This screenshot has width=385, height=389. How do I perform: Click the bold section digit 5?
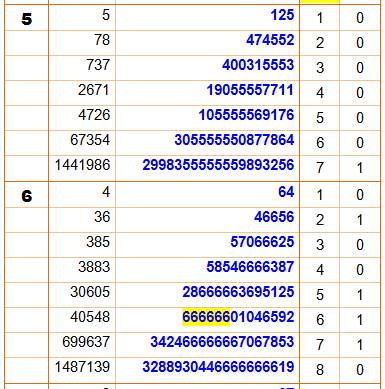27,19
